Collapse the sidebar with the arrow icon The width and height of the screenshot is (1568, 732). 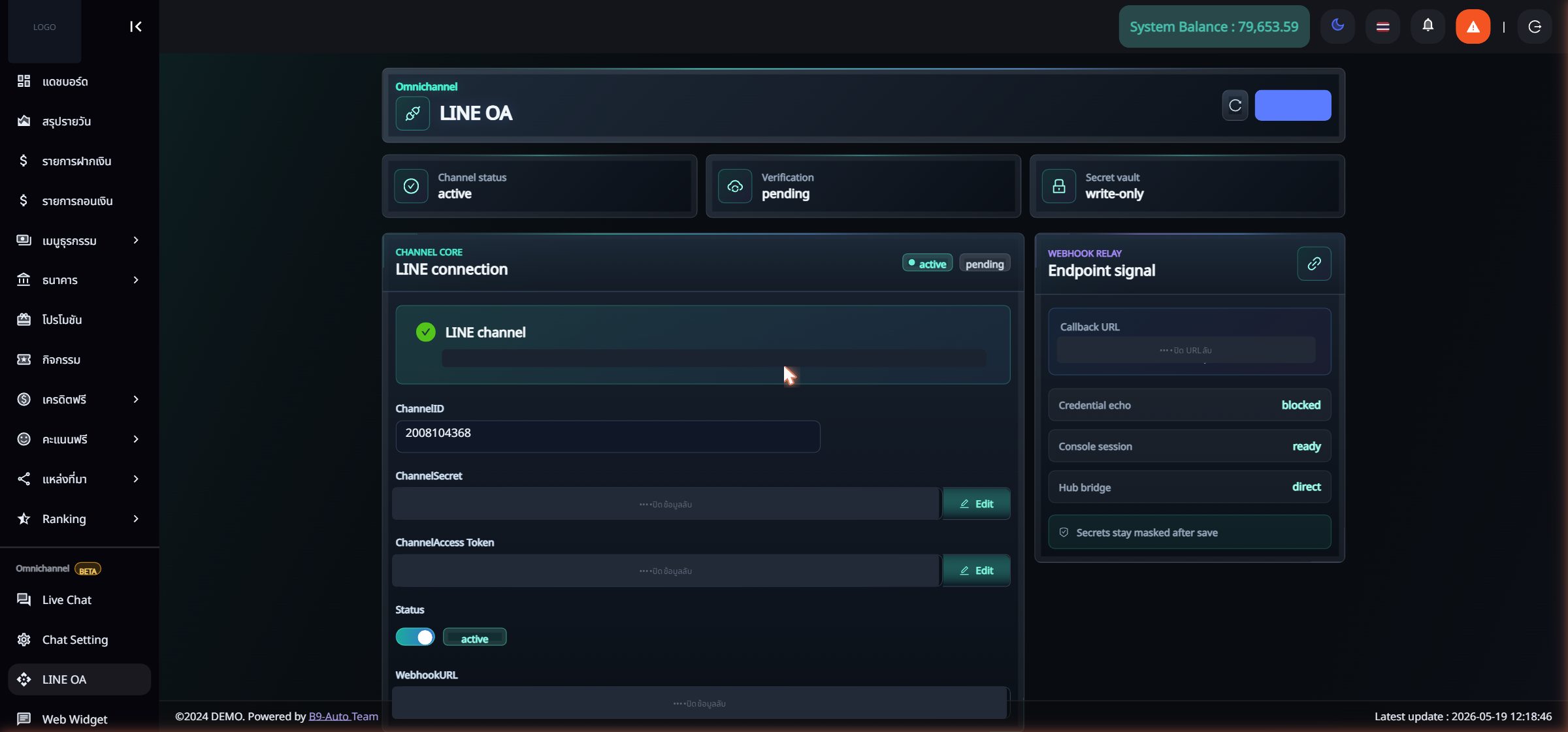pos(135,27)
